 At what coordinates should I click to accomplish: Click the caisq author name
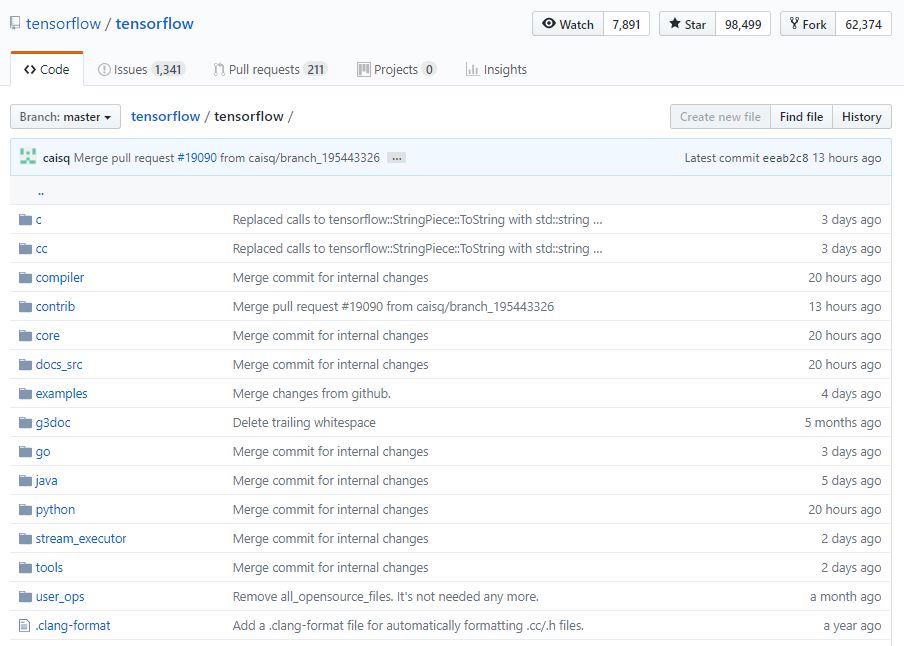56,157
